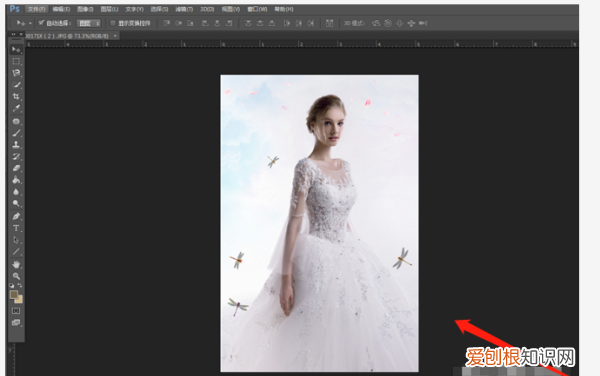Click Align vertical centers button

[x=179, y=23]
